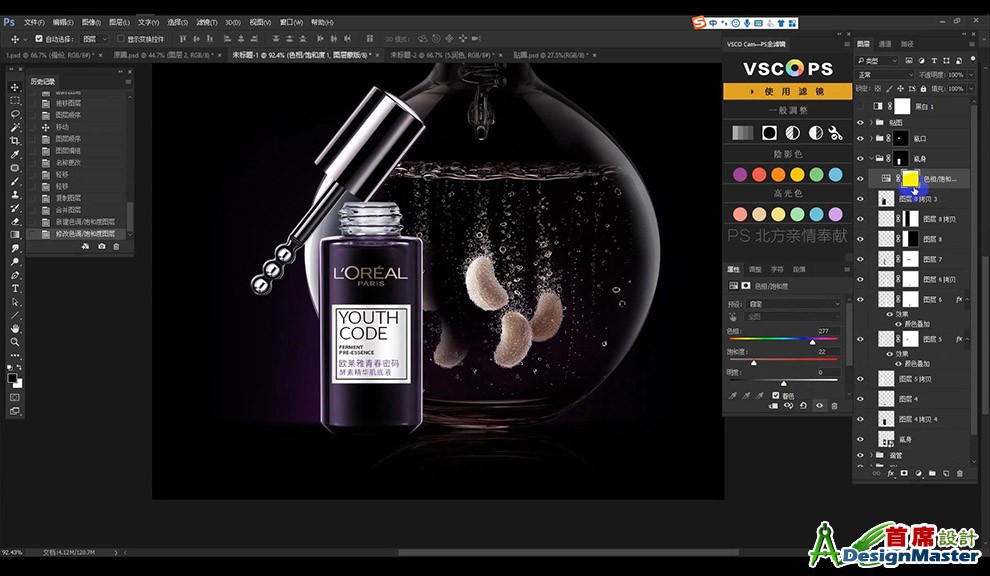Select the Eyedropper tool in the toolbox
Viewport: 990px width, 576px height.
(x=15, y=154)
